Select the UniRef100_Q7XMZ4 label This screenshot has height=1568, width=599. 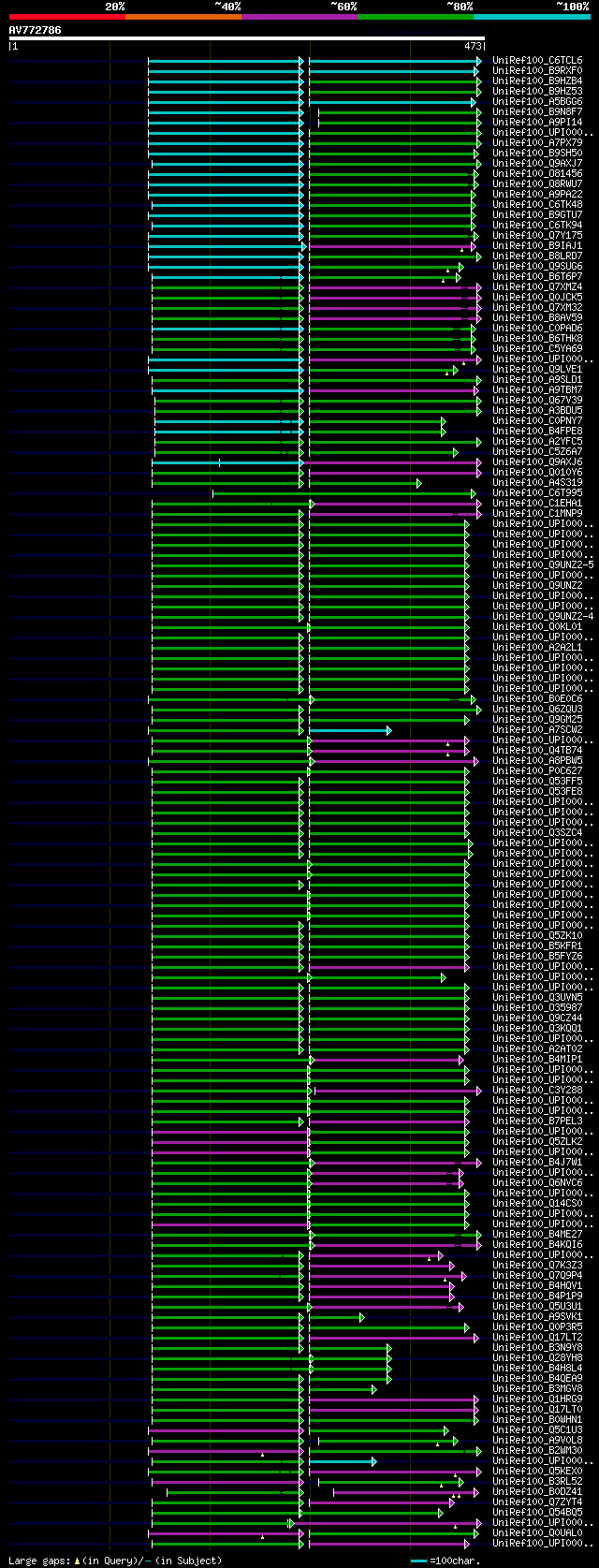537,287
